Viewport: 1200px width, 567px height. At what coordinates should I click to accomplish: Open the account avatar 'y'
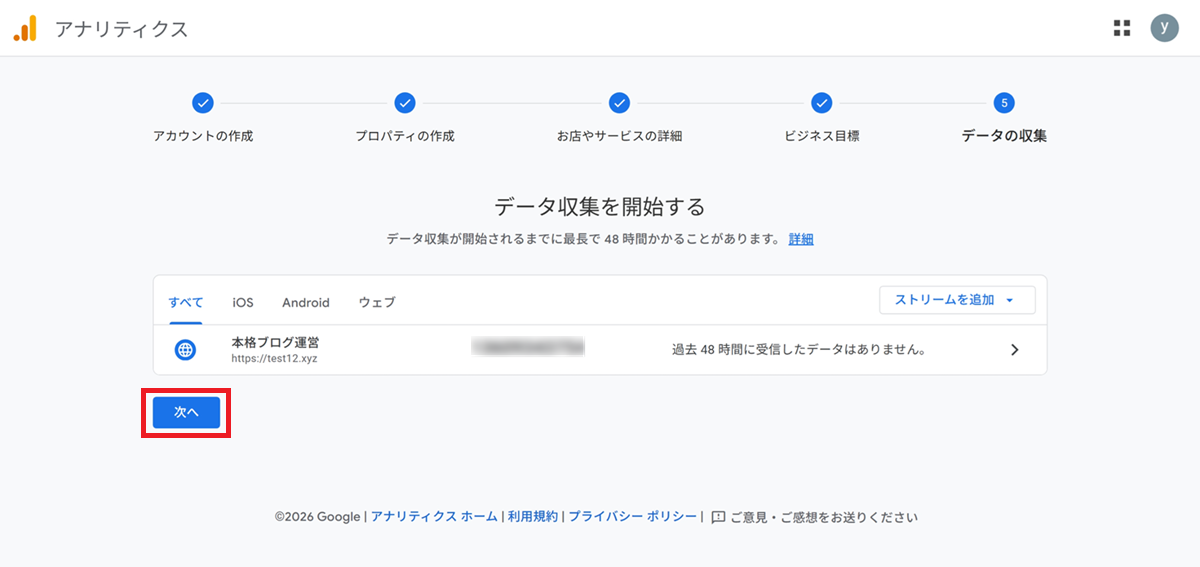[1164, 28]
